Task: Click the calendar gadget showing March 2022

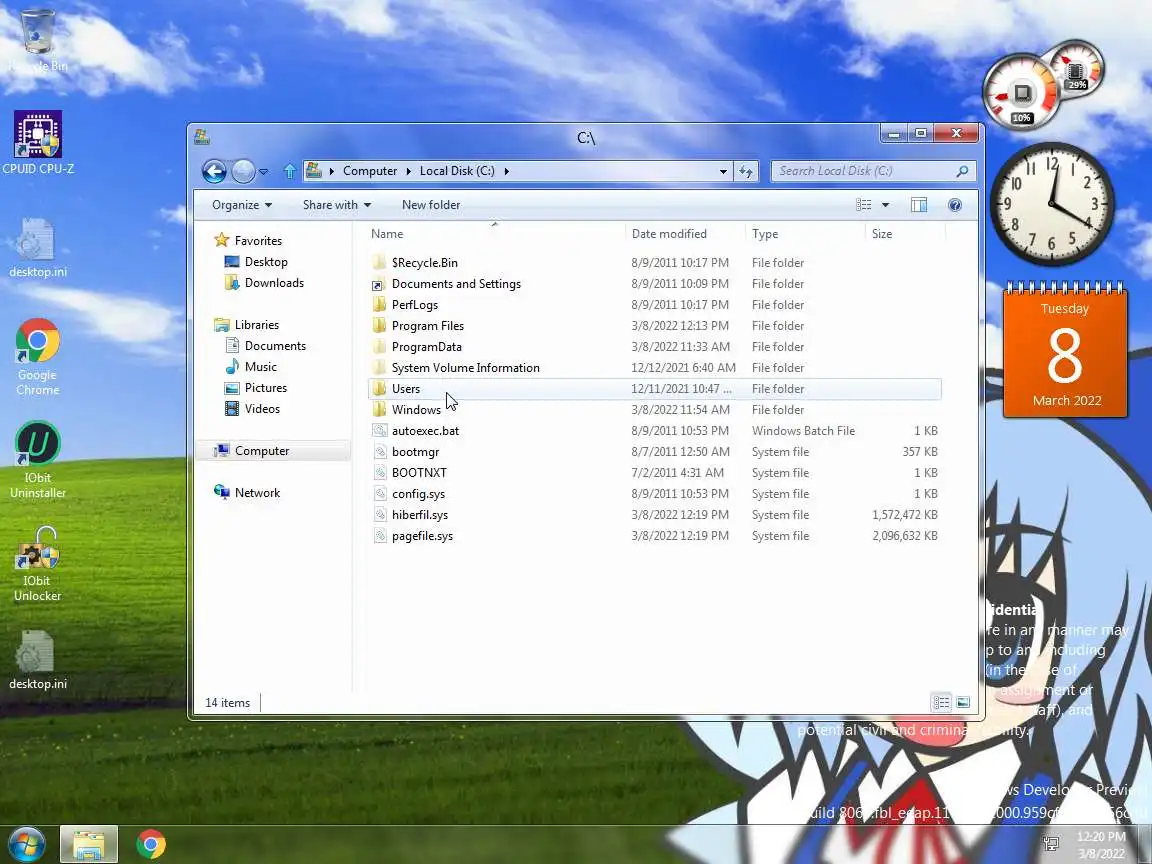Action: click(x=1065, y=351)
